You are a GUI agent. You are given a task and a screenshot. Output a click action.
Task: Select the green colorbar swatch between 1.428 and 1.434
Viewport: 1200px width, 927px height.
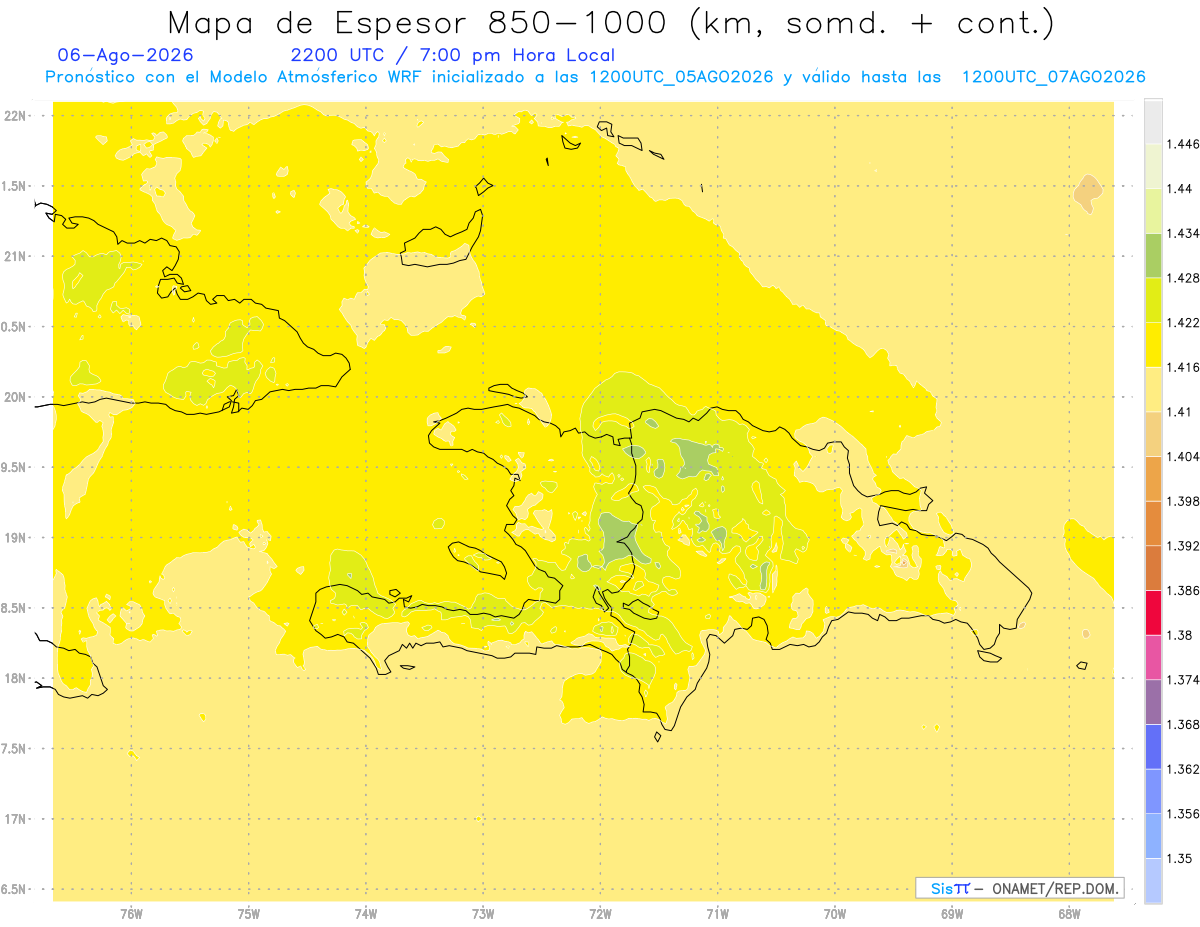coord(1153,256)
